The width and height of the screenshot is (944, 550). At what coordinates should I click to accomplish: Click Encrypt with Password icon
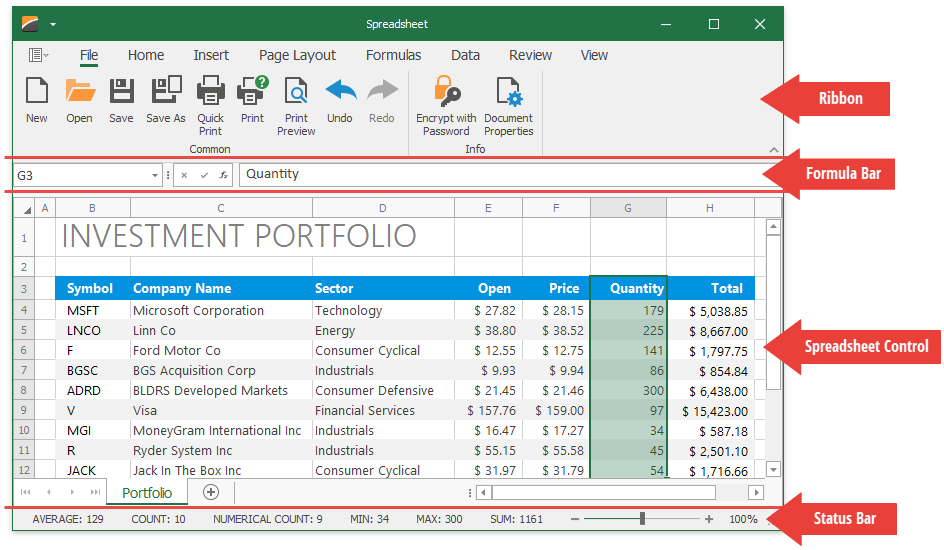pos(446,93)
